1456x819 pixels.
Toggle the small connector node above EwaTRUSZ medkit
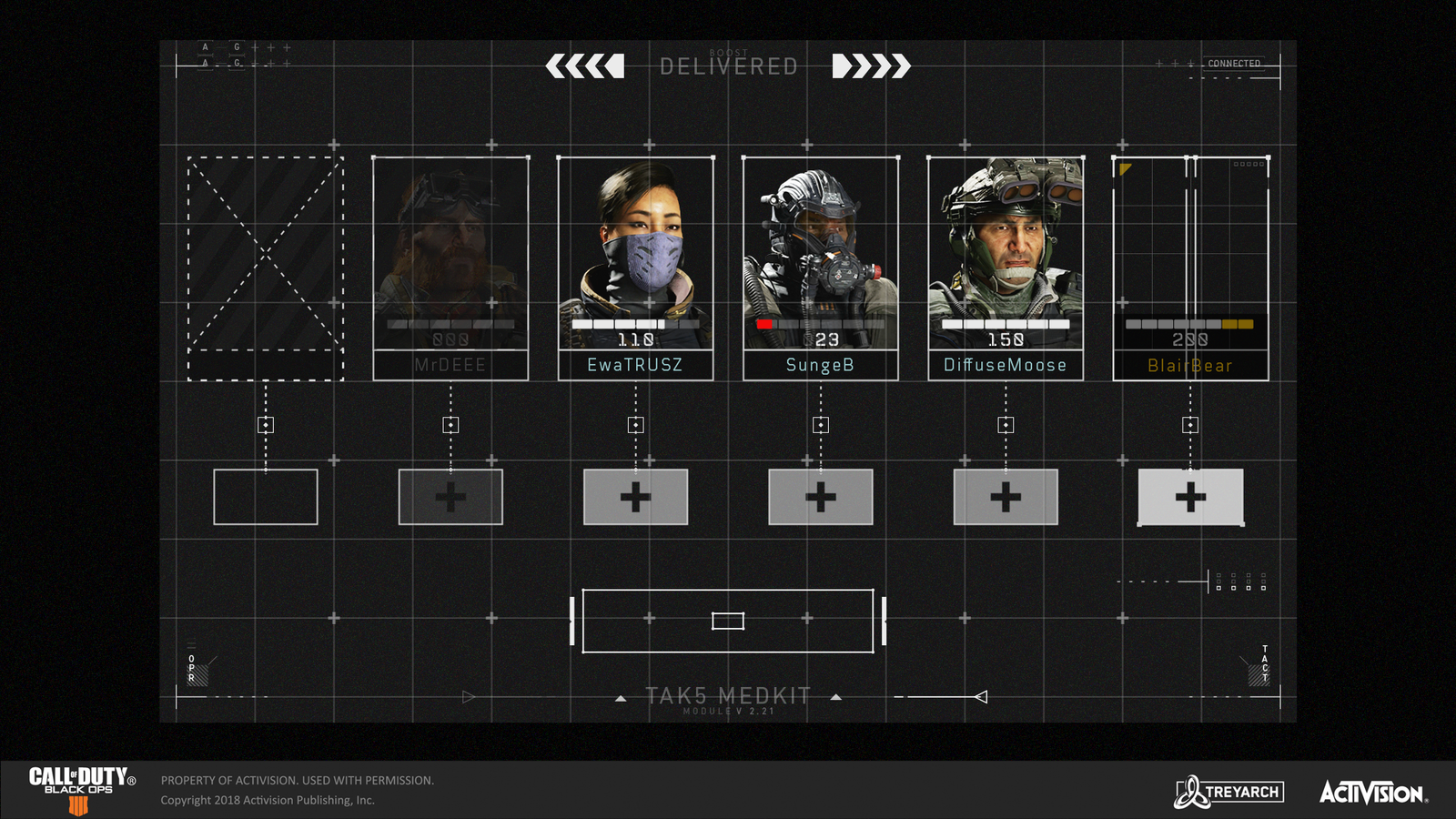pos(635,425)
